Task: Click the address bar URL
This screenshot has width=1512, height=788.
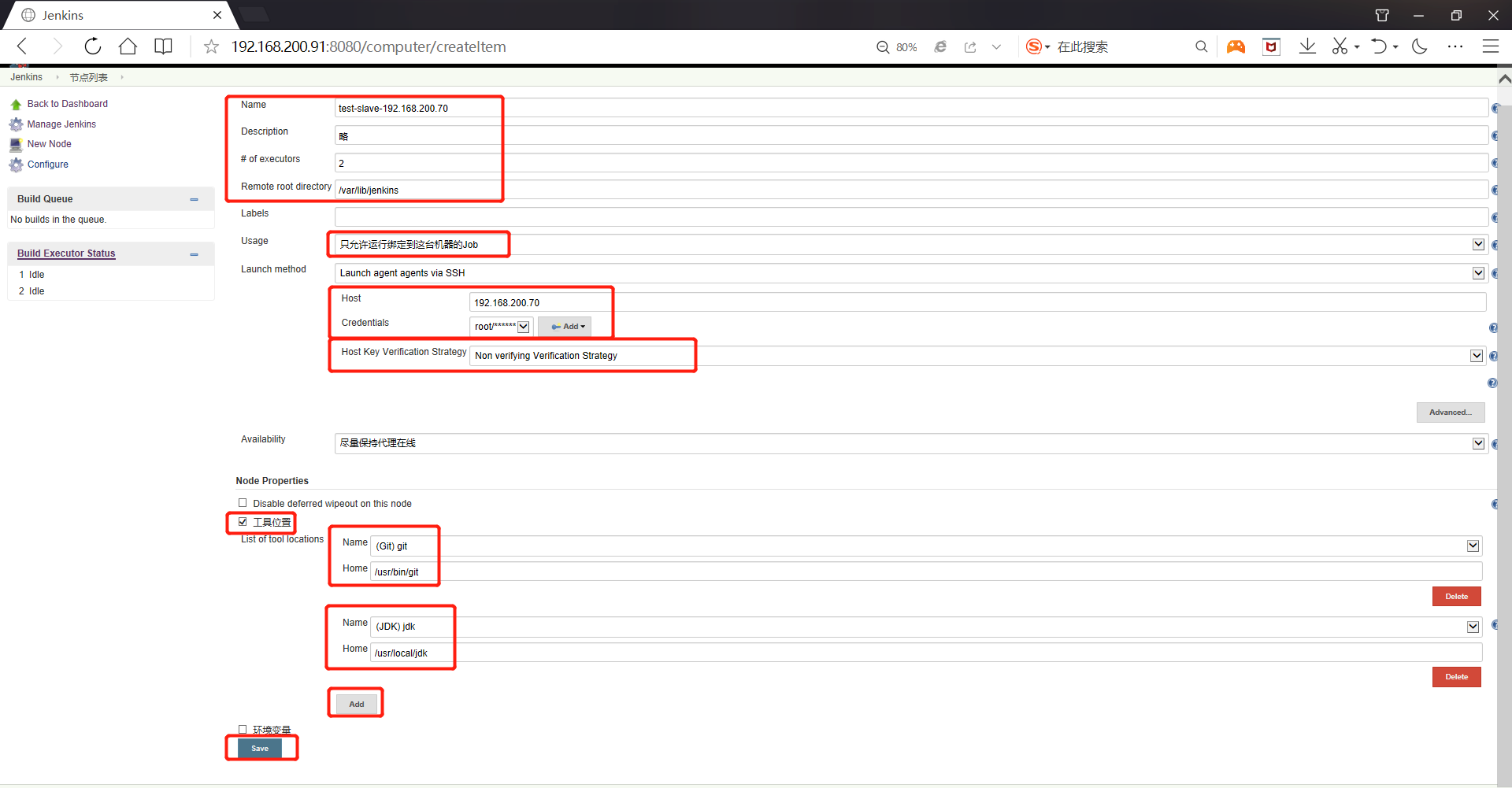Action: [369, 46]
